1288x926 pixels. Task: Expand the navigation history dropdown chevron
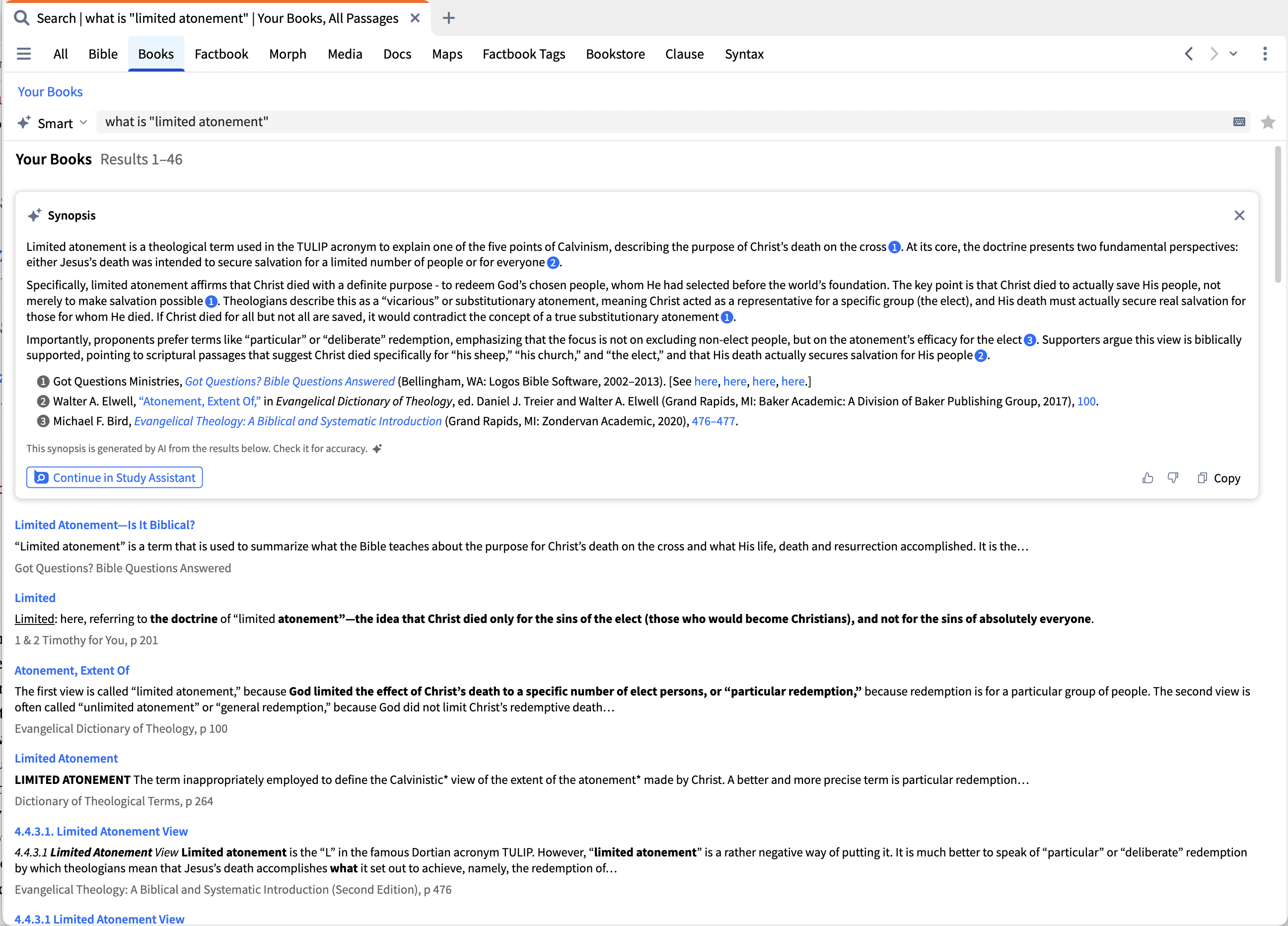[1233, 54]
